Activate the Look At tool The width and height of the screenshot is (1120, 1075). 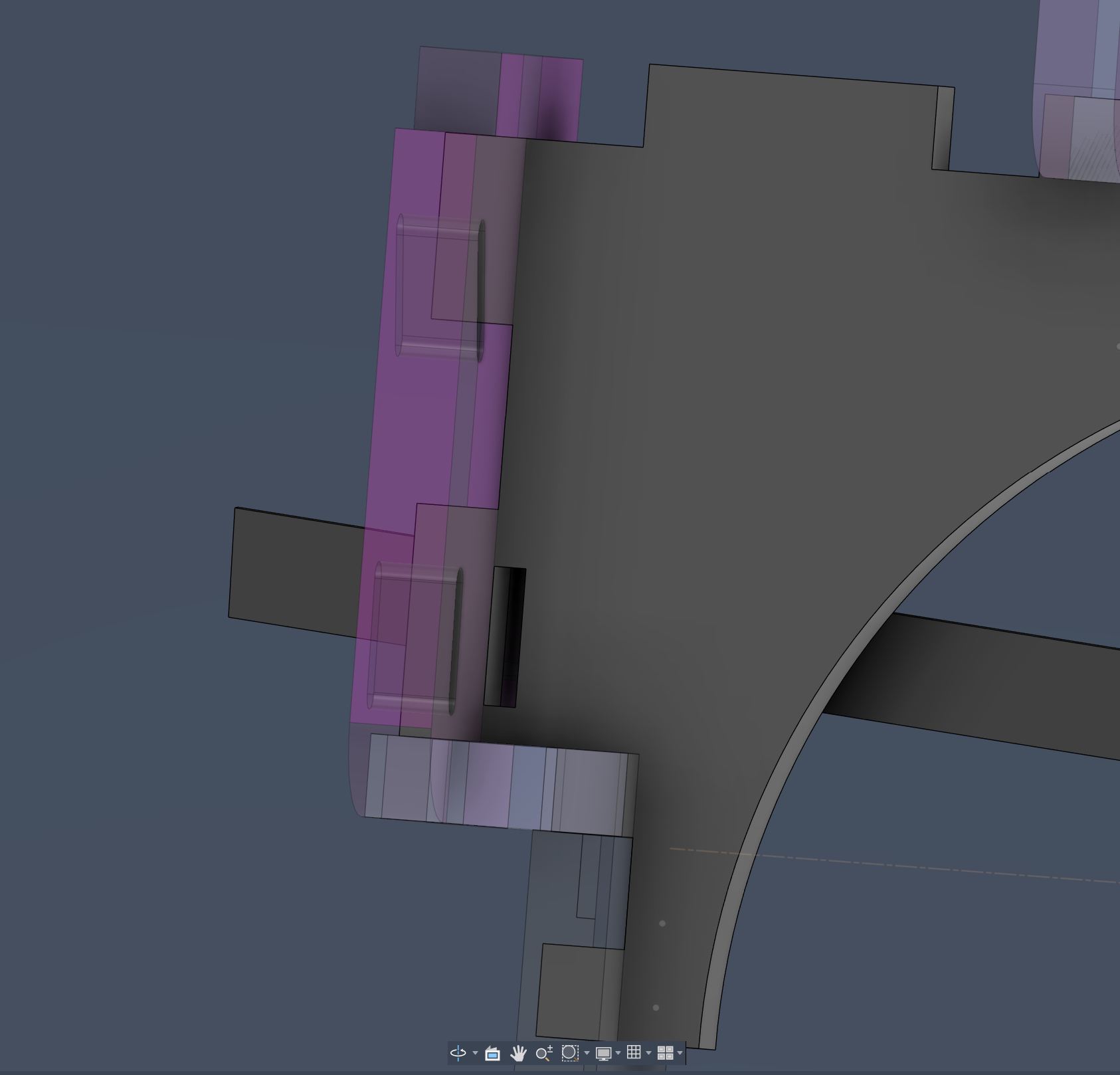[492, 1053]
